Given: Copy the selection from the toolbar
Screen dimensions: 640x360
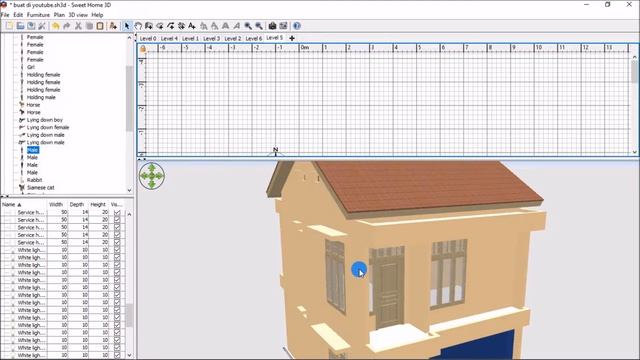Looking at the screenshot, I should 89,26.
